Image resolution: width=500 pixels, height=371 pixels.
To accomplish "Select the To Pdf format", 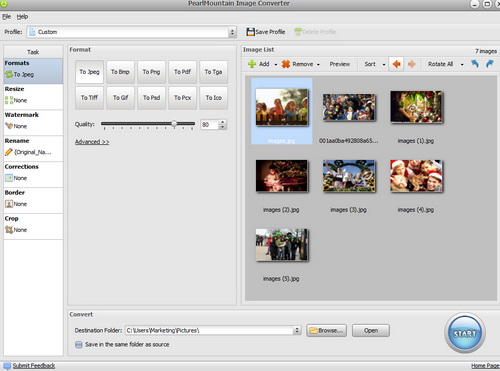I will (x=182, y=72).
